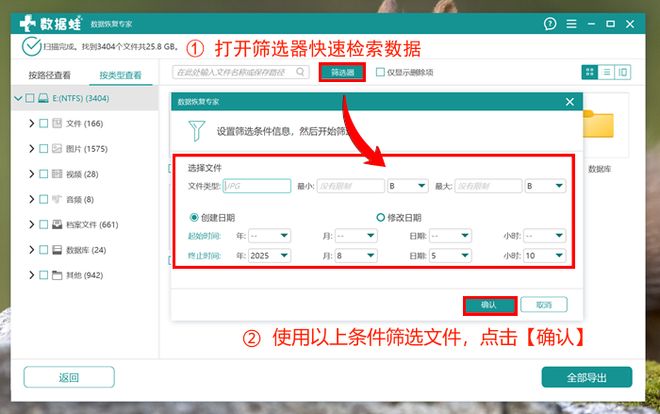The width and height of the screenshot is (660, 414).
Task: Open the 起始时间 day dropdown
Action: (450, 236)
